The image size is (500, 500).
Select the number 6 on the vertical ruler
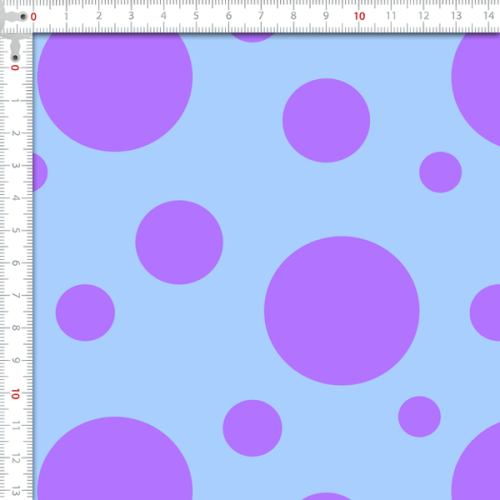coord(15,263)
